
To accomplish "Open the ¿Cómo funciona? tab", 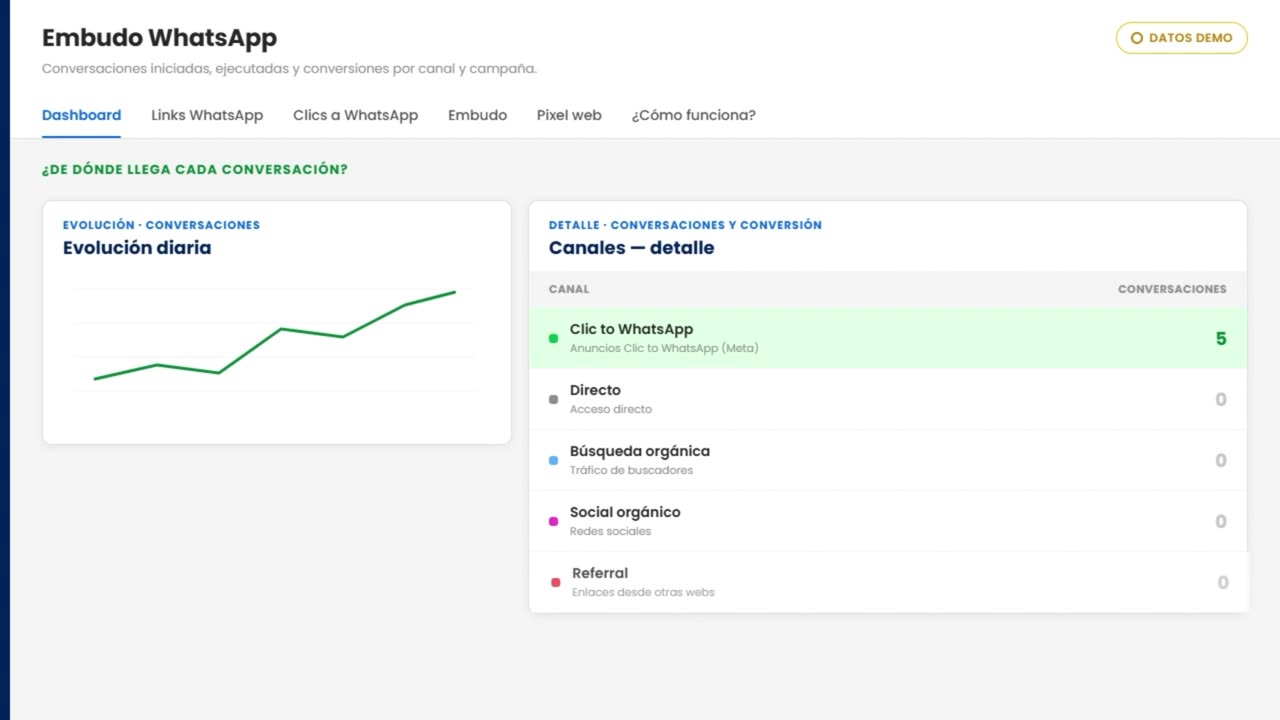I will [x=693, y=115].
